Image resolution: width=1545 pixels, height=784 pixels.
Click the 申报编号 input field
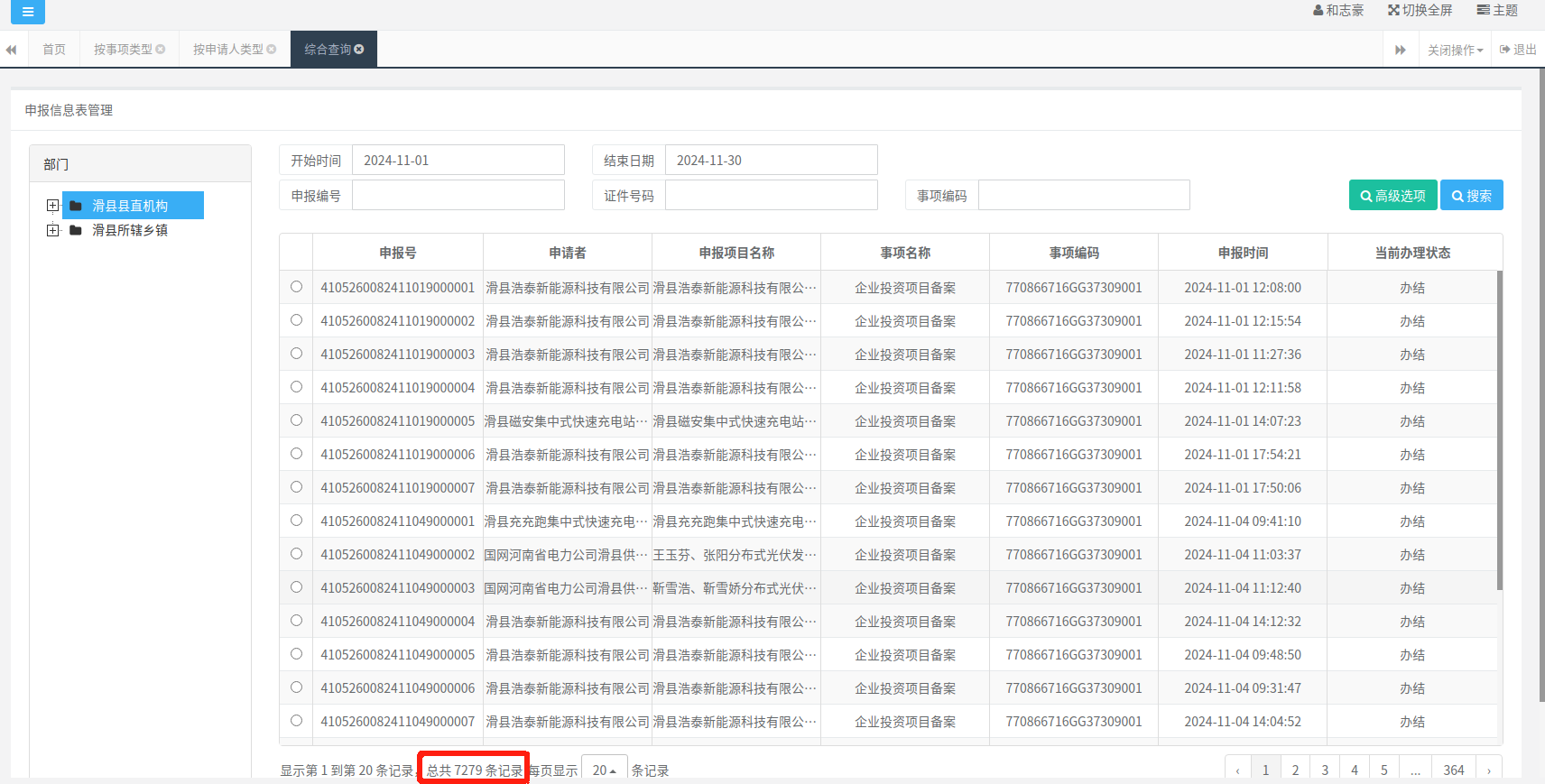pyautogui.click(x=458, y=196)
